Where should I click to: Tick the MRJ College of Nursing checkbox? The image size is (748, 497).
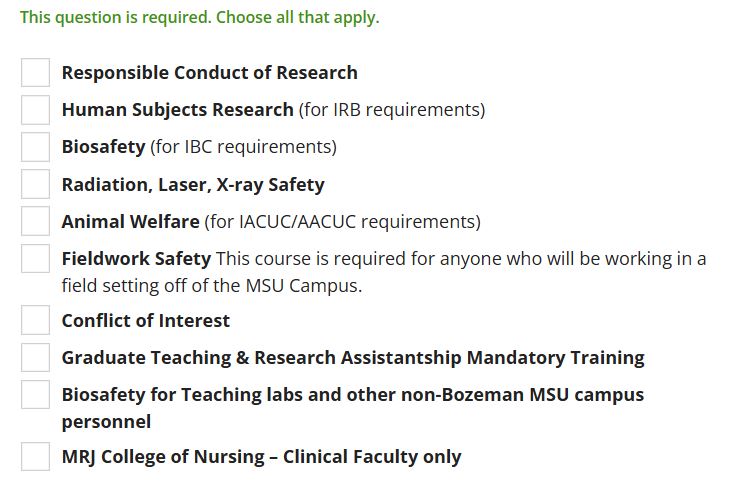tap(36, 457)
